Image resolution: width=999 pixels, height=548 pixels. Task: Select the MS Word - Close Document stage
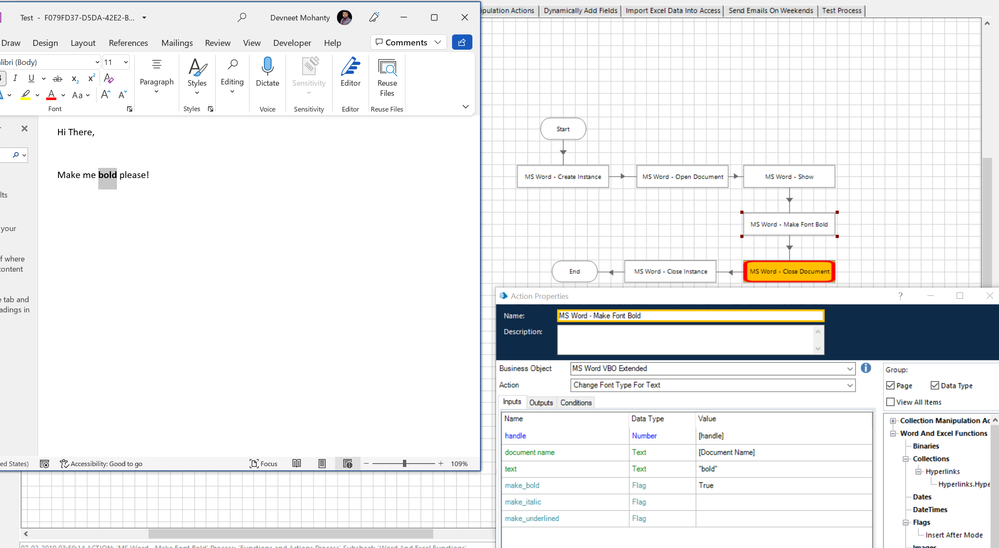tap(789, 271)
